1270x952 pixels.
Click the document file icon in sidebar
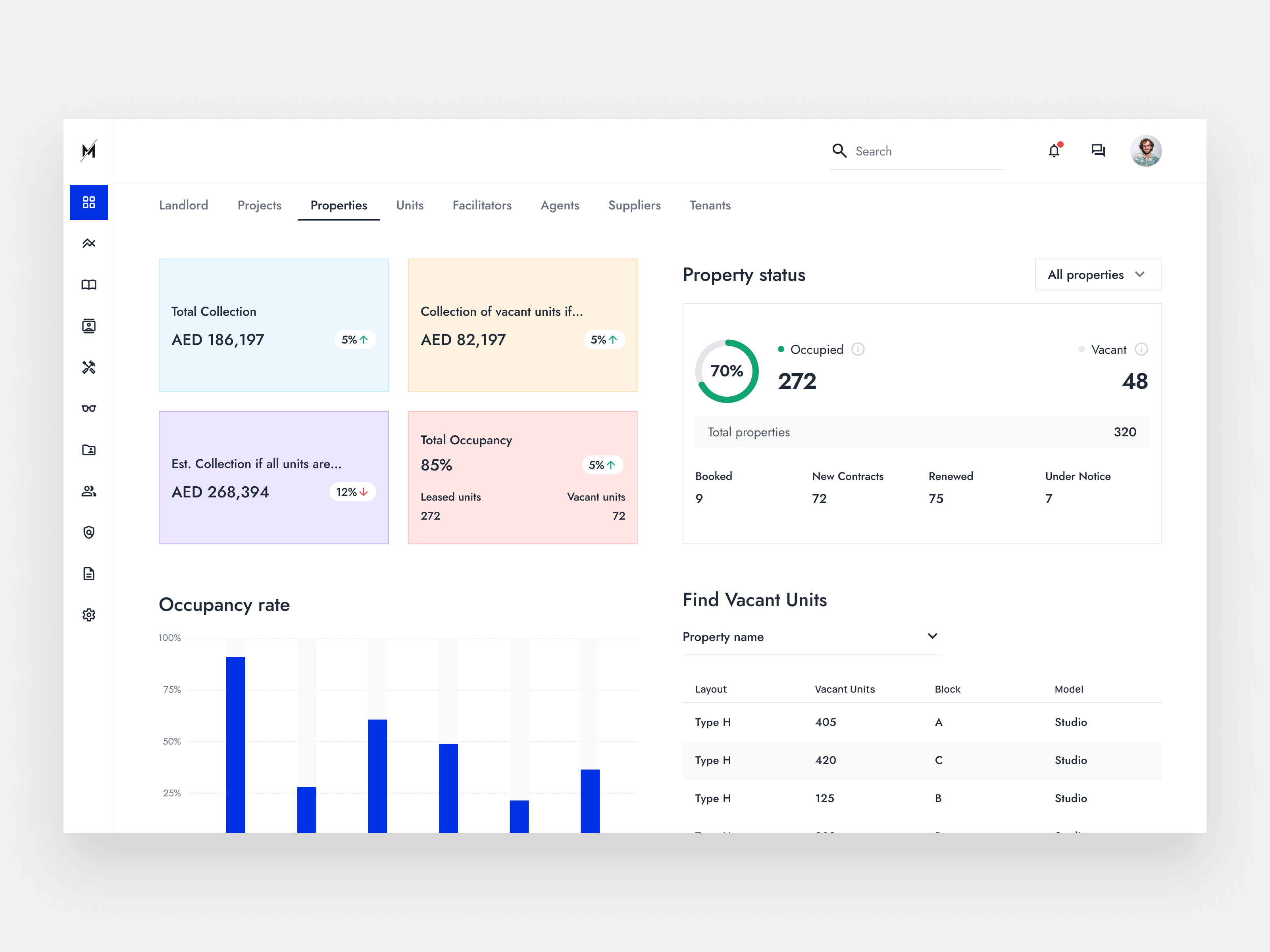point(89,574)
